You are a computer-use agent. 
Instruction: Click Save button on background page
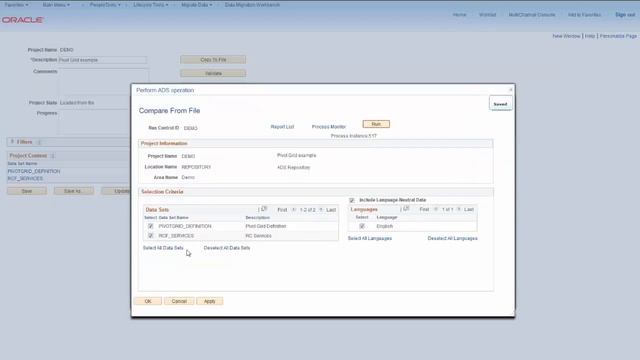point(27,191)
